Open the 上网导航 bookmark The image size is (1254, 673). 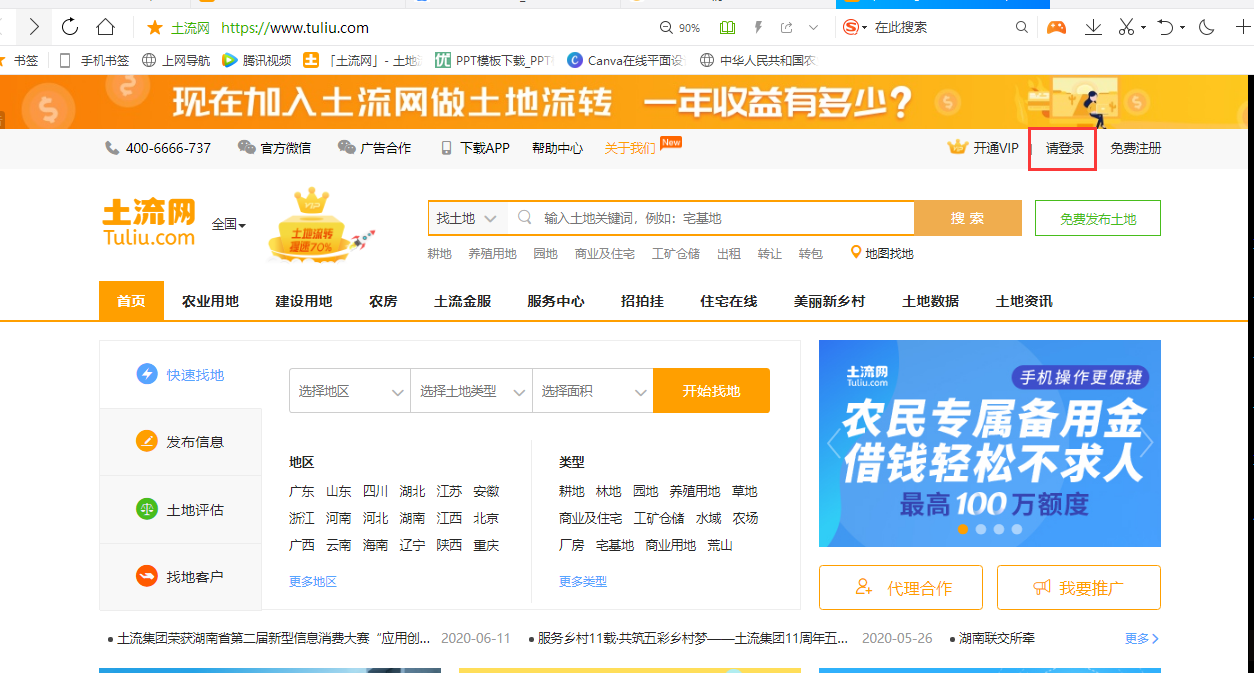tap(176, 60)
